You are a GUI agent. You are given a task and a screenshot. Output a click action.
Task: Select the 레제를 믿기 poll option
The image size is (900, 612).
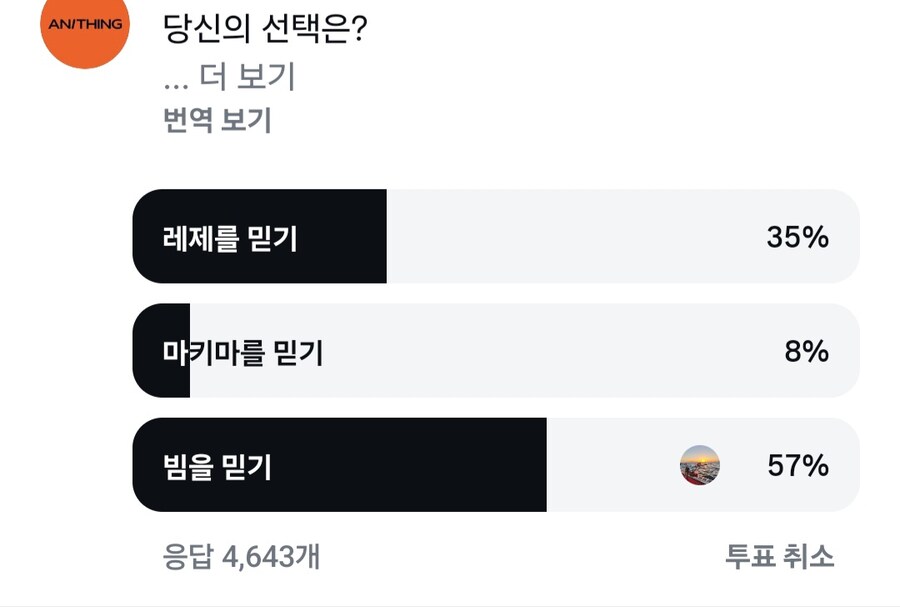click(x=230, y=238)
